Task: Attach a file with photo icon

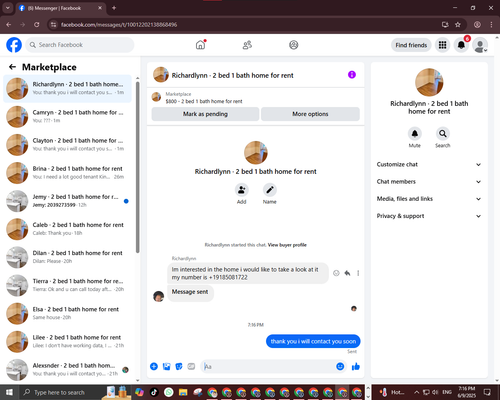Action: 166,367
